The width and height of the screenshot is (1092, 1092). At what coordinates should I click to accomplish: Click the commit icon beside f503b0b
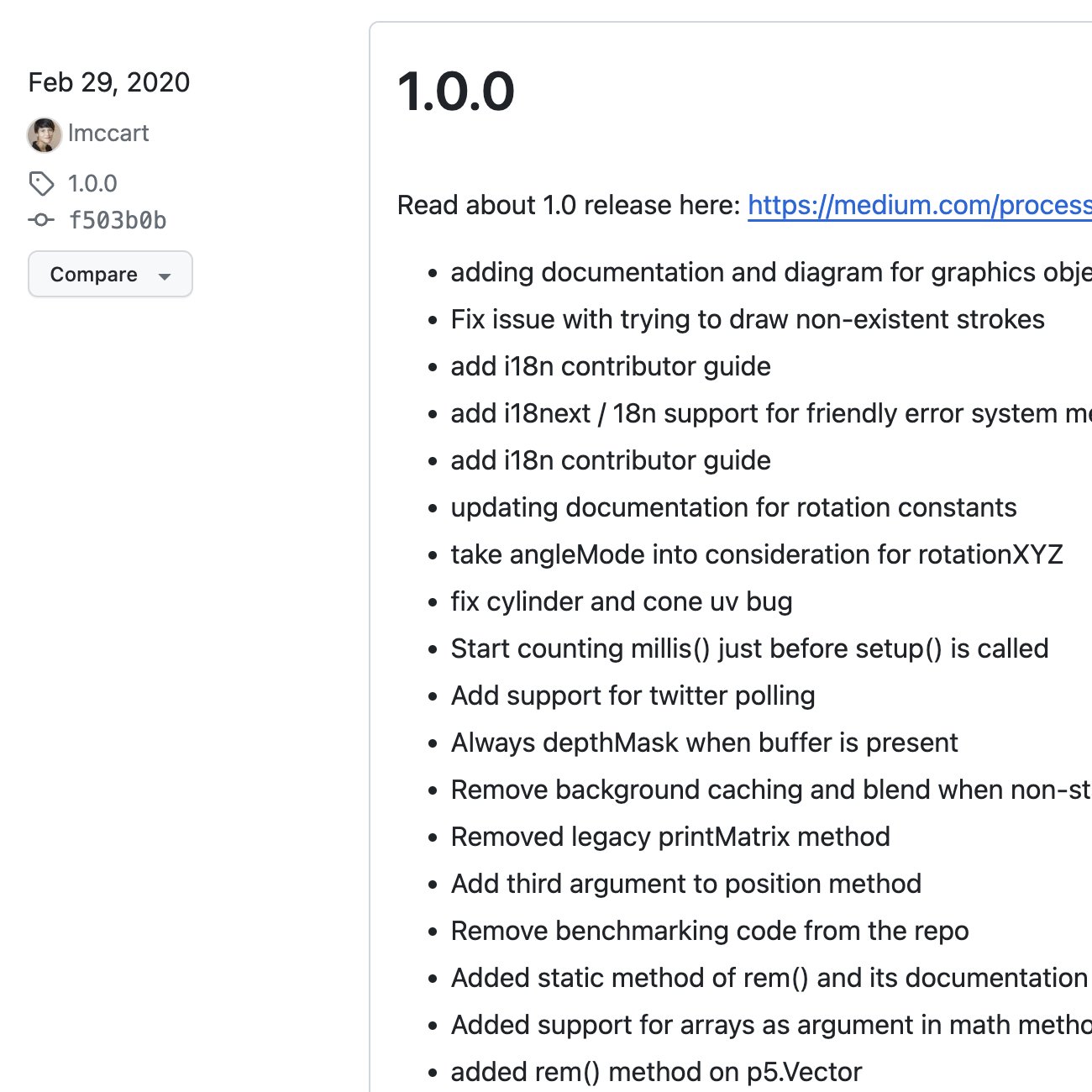pyautogui.click(x=41, y=220)
